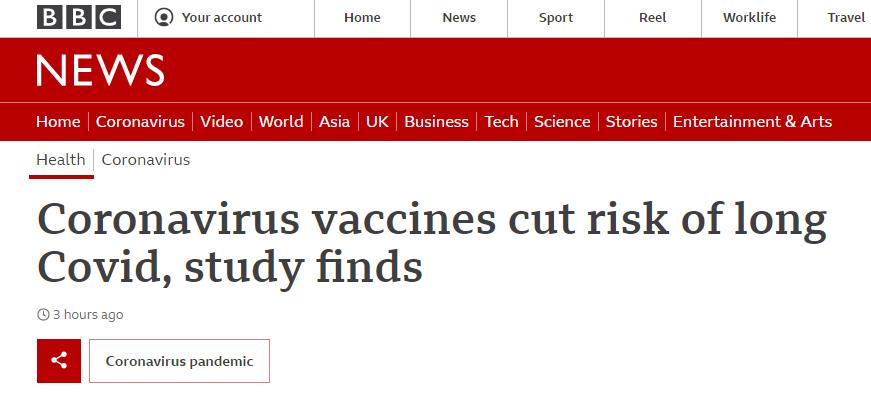Open the account avatar icon
Viewport: 871px width, 405px height.
click(x=164, y=17)
